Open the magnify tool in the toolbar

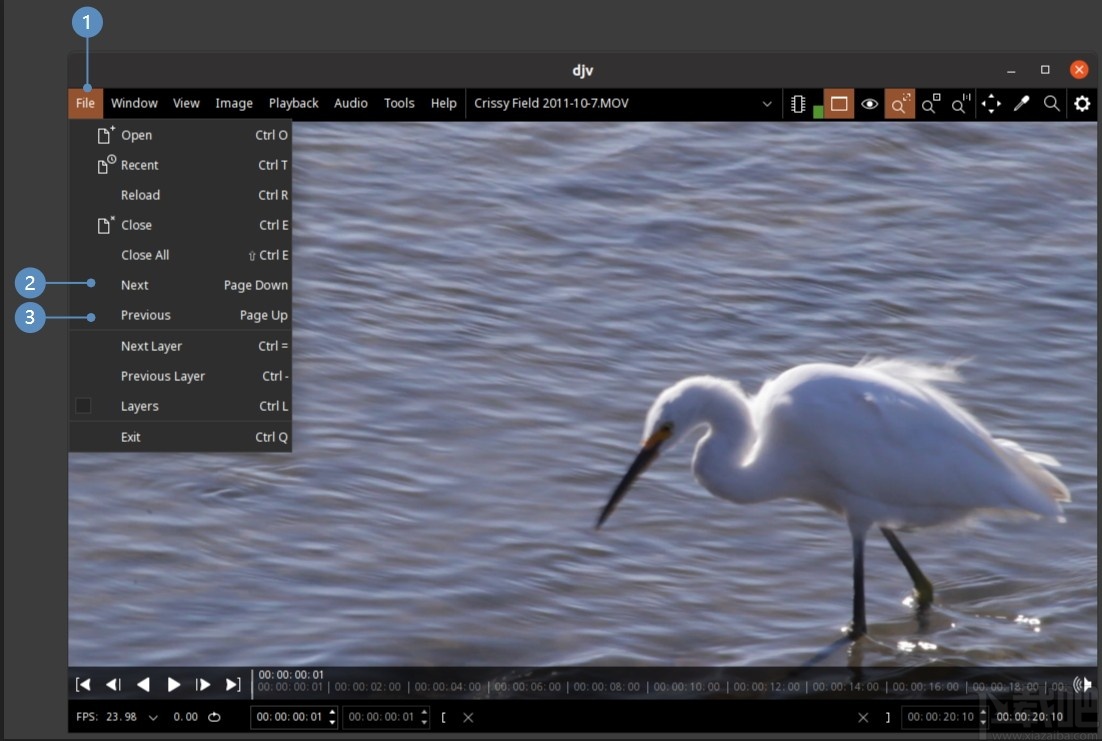pos(1051,104)
